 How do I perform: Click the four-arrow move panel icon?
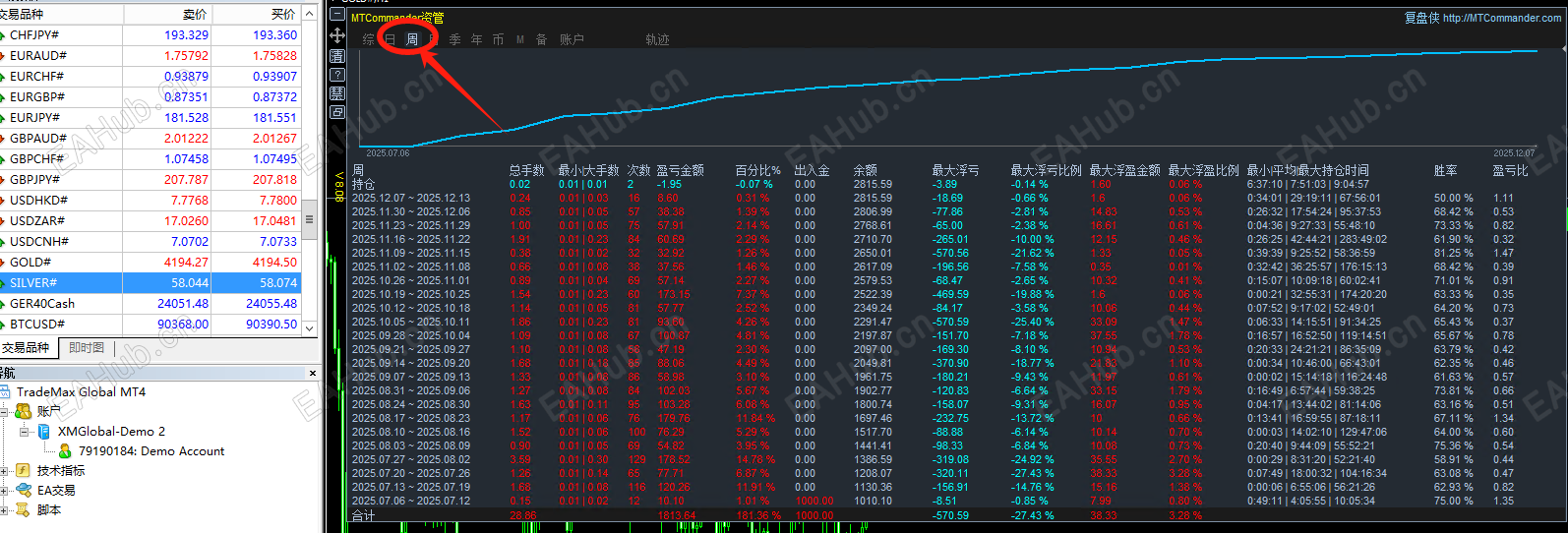click(337, 35)
